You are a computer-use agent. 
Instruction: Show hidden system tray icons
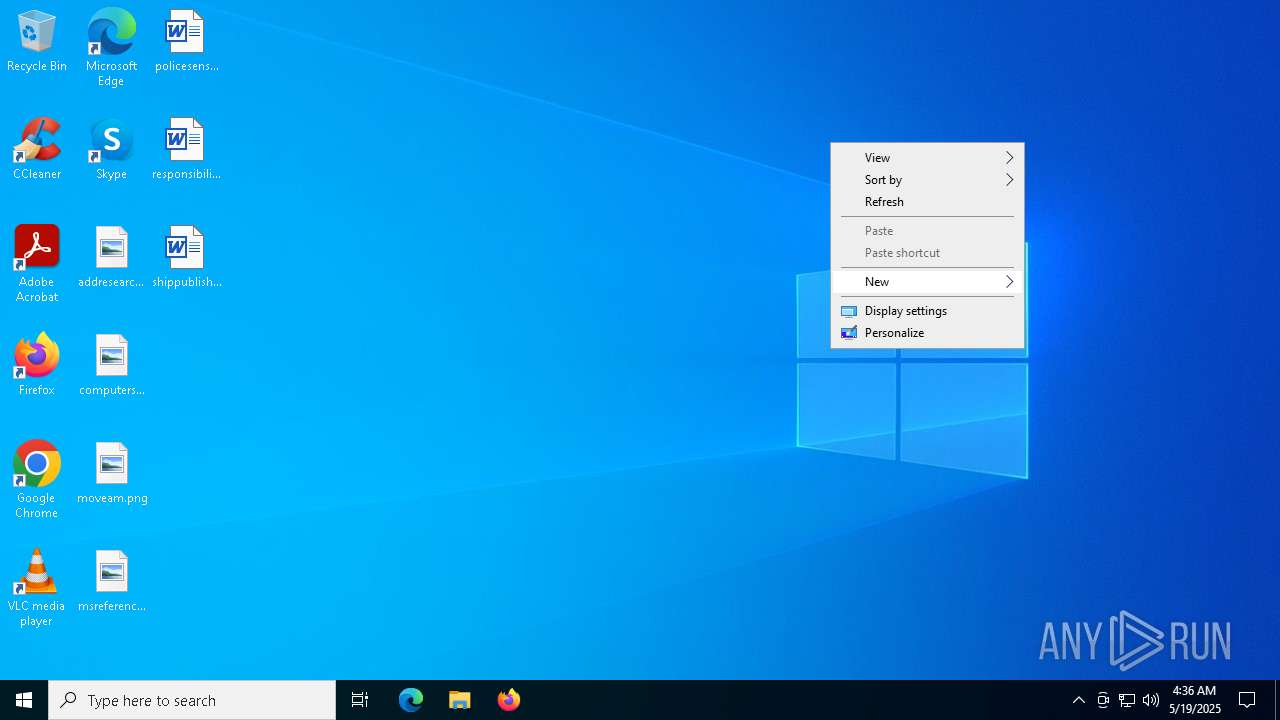point(1079,700)
